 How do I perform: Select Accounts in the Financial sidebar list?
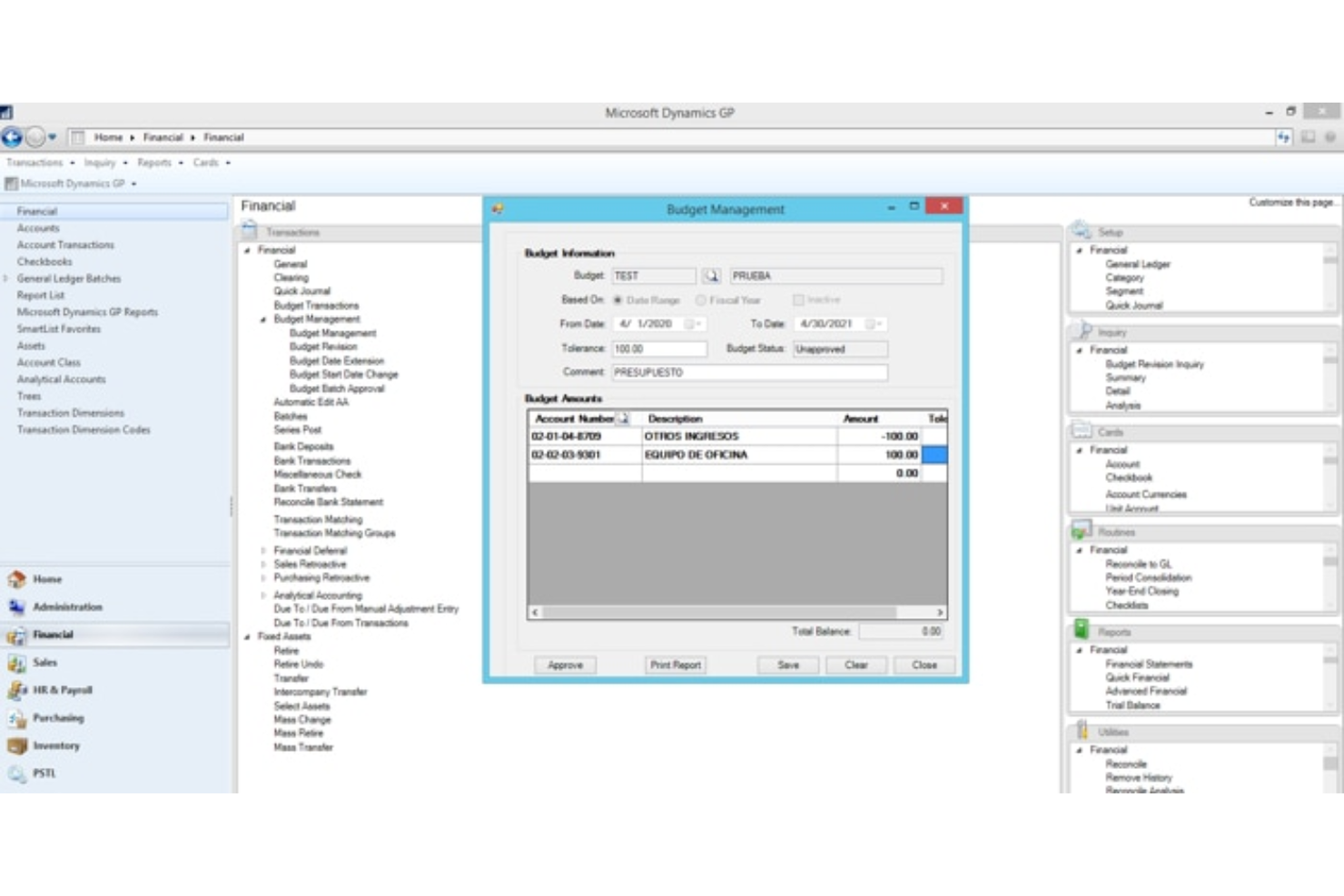(38, 228)
